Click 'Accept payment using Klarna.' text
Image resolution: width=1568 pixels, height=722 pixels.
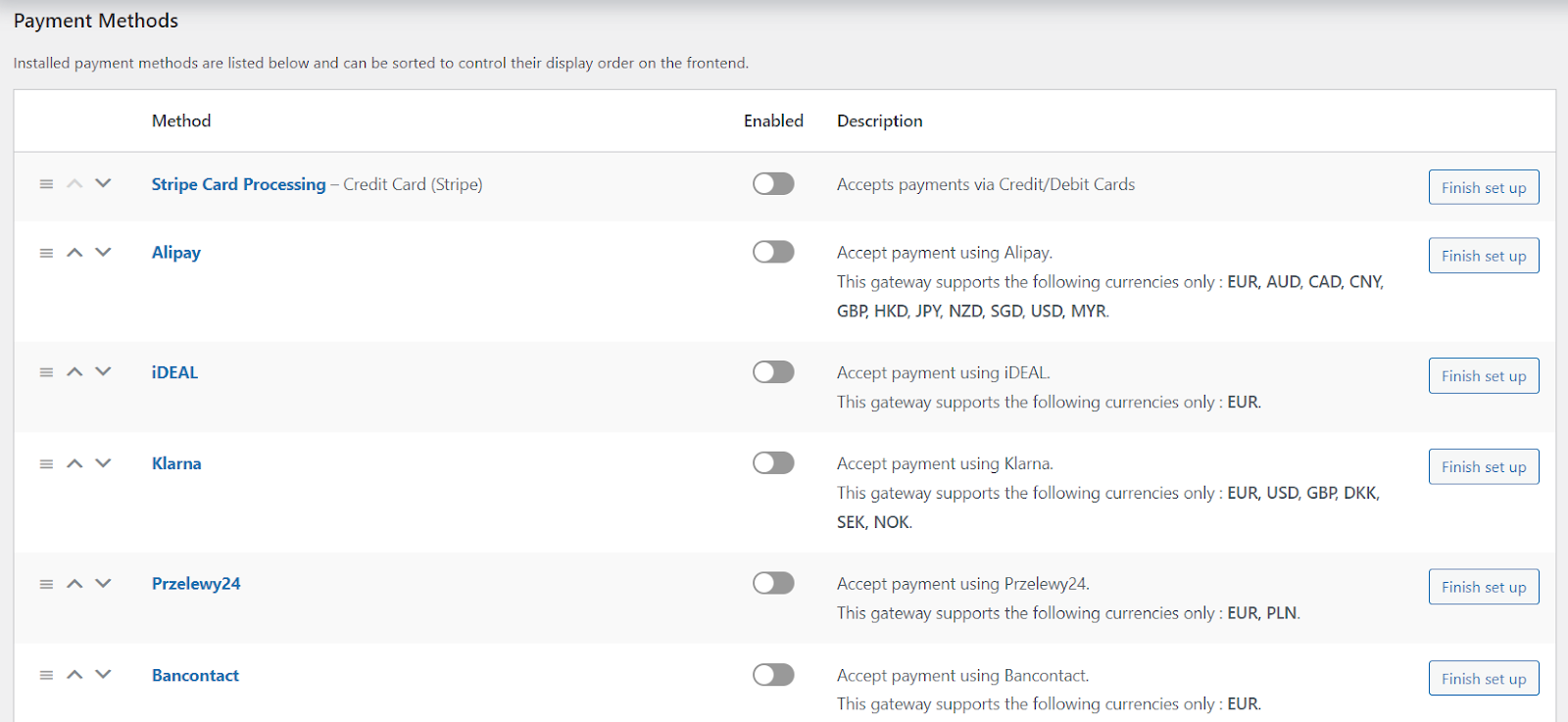pos(945,463)
